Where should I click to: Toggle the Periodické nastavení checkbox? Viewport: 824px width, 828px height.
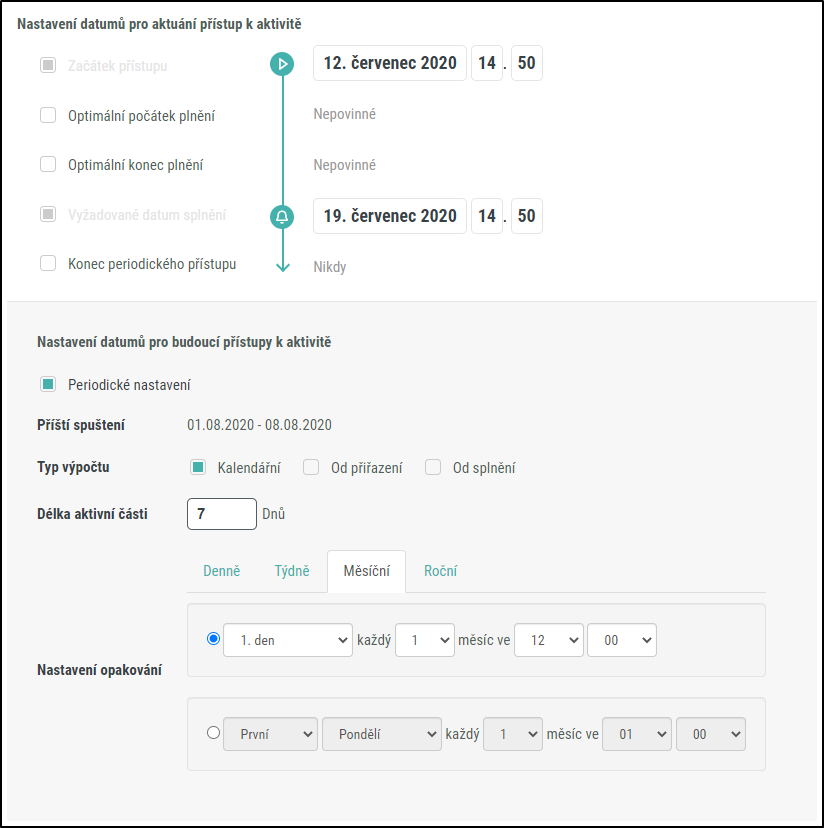tap(48, 384)
